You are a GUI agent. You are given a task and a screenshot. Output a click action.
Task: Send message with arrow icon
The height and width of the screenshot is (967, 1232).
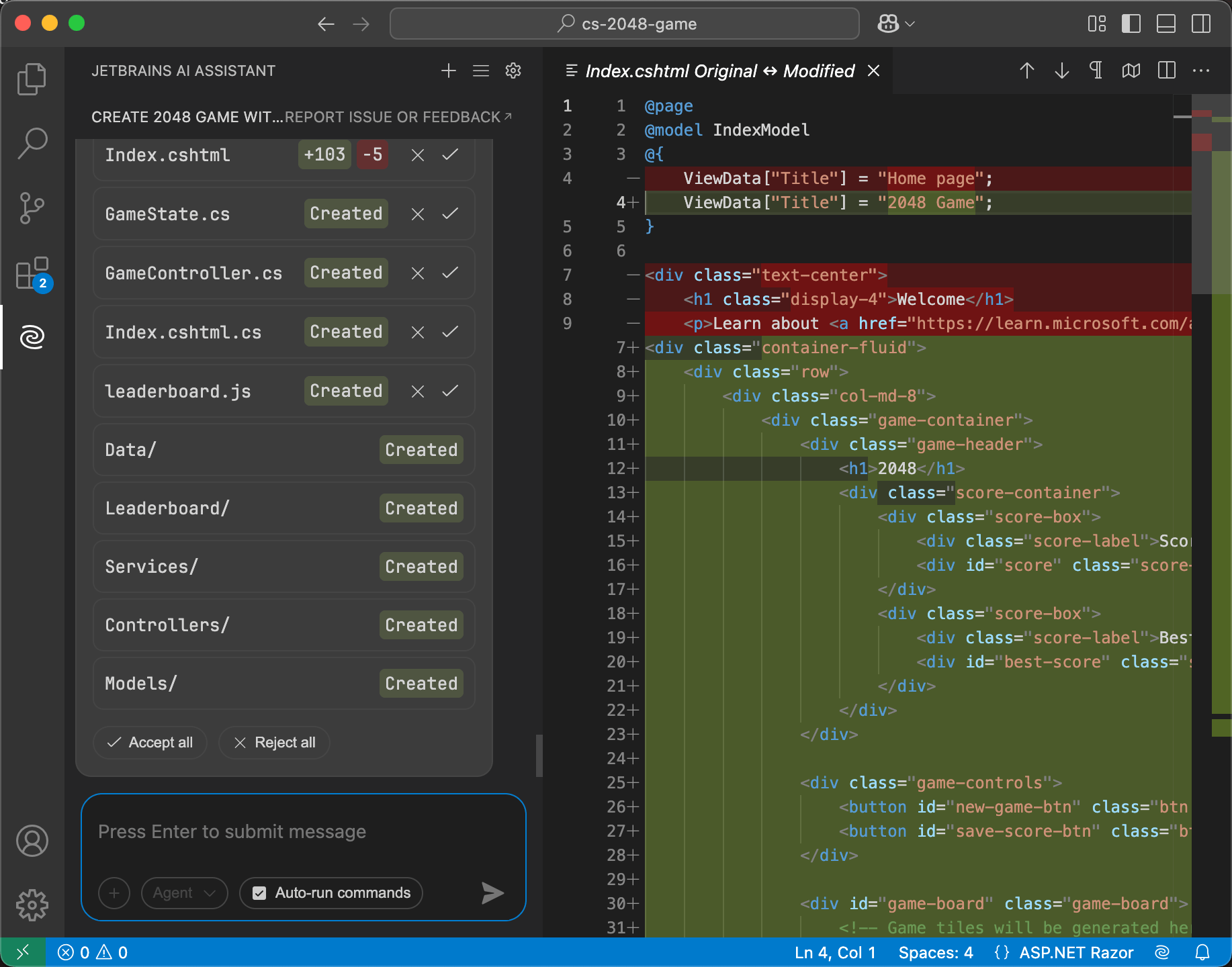(x=492, y=892)
